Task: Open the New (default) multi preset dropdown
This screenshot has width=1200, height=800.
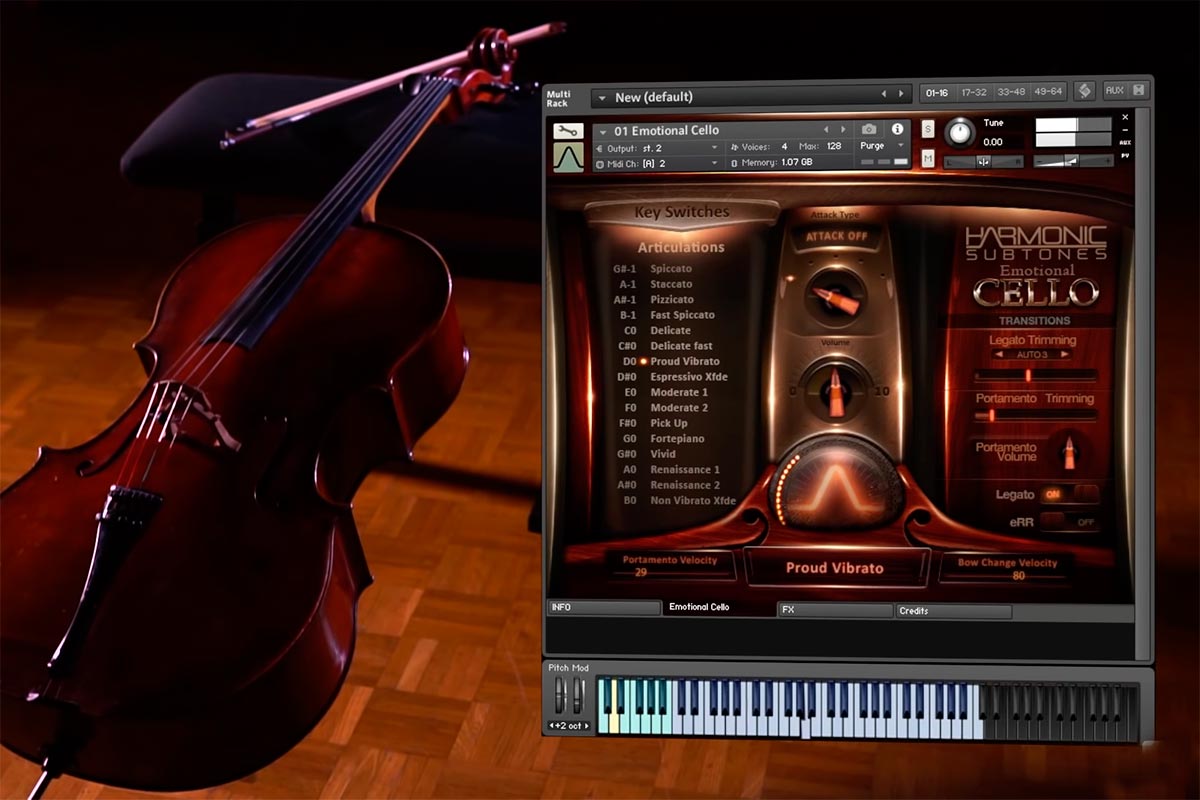Action: (x=751, y=97)
